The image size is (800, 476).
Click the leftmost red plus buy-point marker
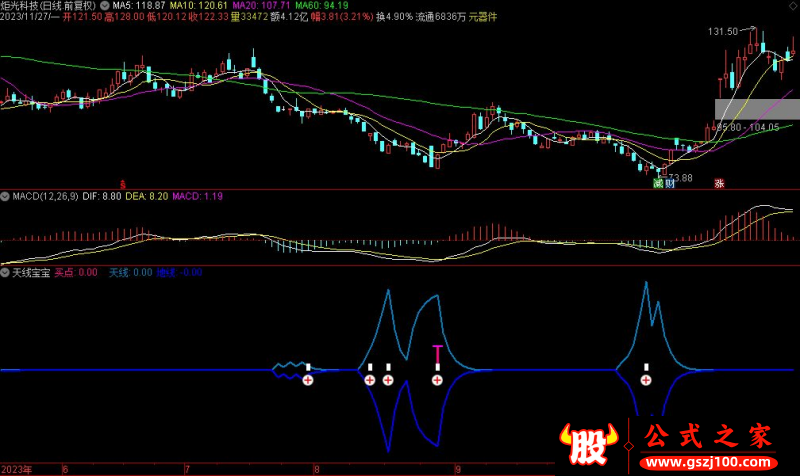click(x=308, y=380)
